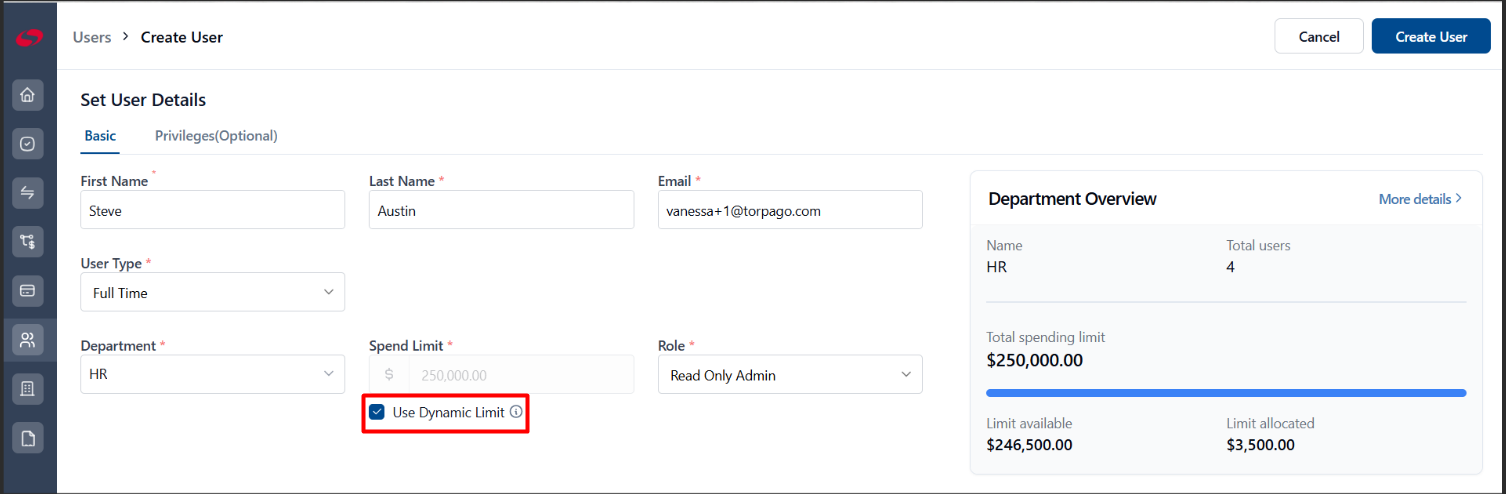
Task: Expand the User Type dropdown
Action: [x=212, y=292]
